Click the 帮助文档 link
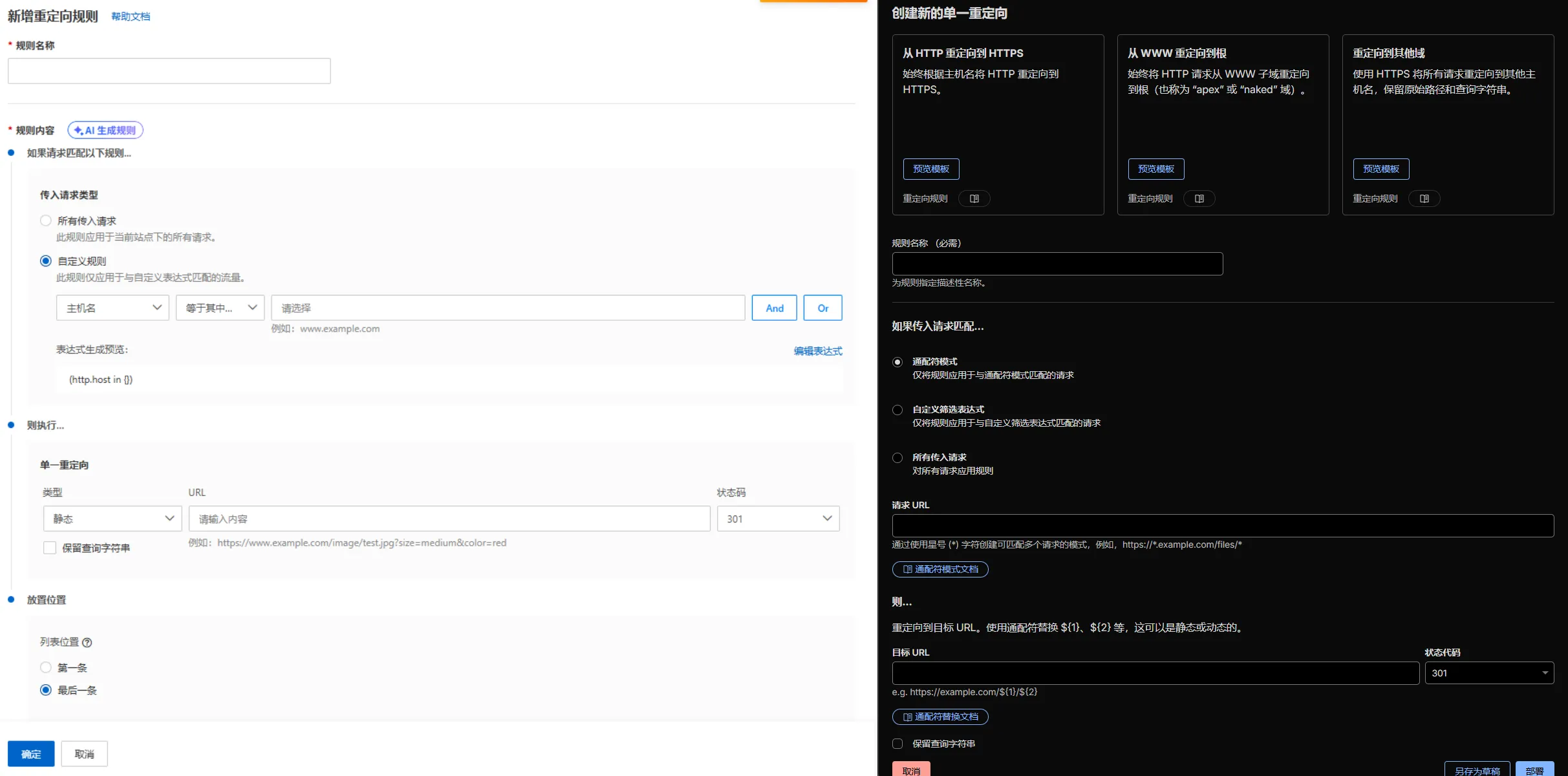 [x=131, y=17]
